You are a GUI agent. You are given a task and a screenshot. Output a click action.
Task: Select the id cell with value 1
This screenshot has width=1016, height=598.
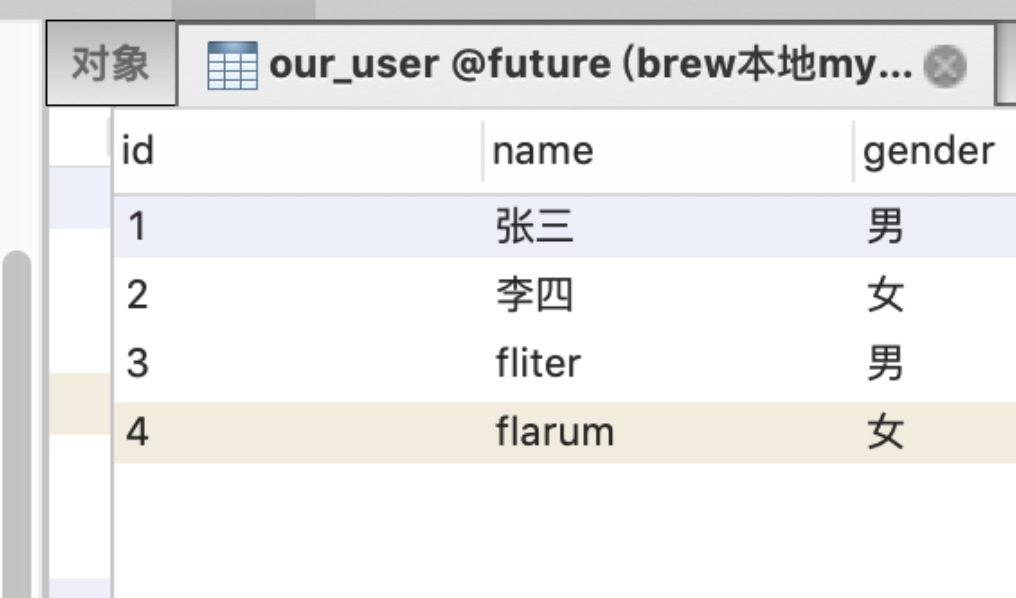[x=138, y=227]
